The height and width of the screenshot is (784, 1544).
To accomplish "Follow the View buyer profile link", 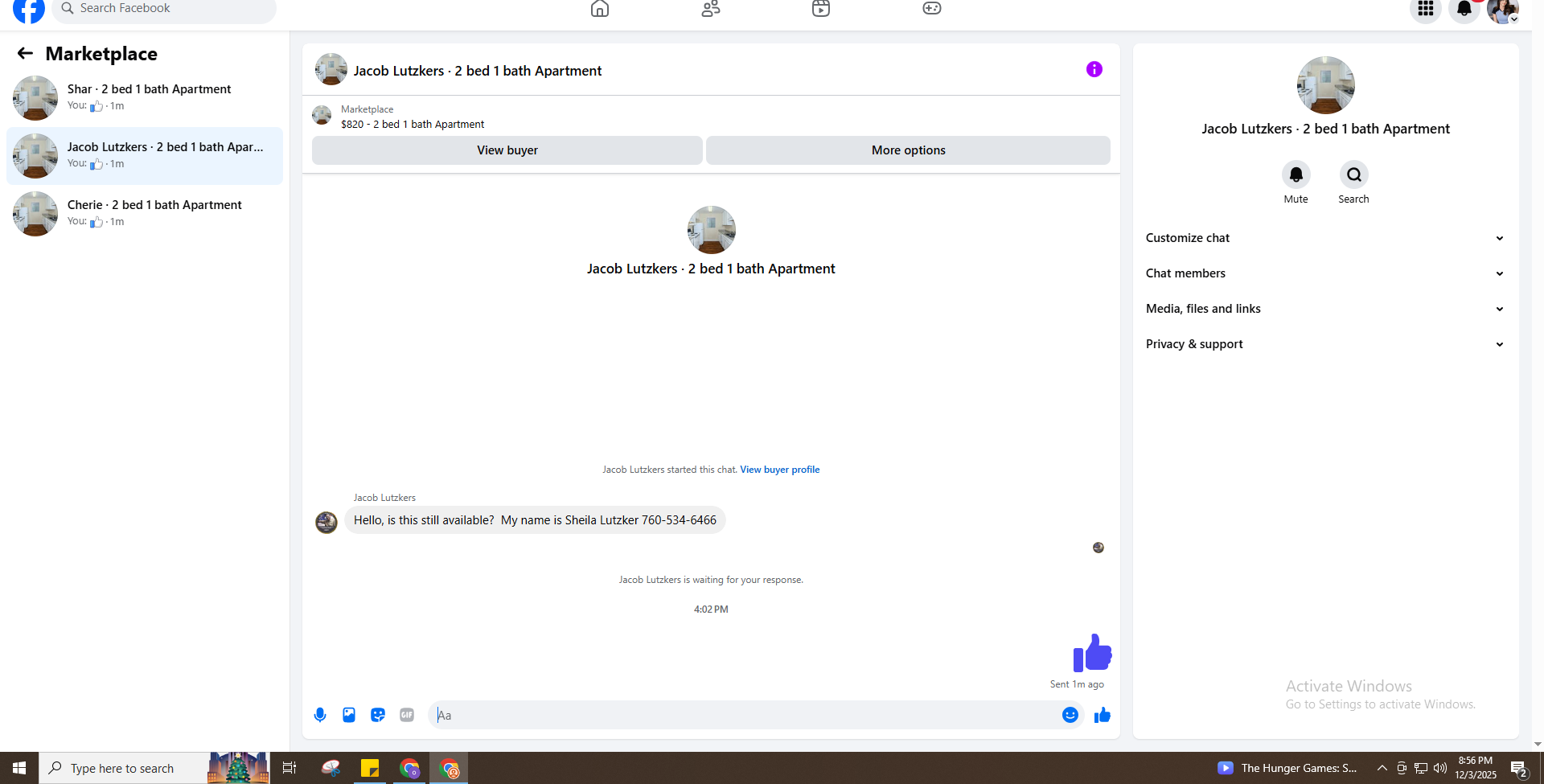I will pyautogui.click(x=780, y=470).
